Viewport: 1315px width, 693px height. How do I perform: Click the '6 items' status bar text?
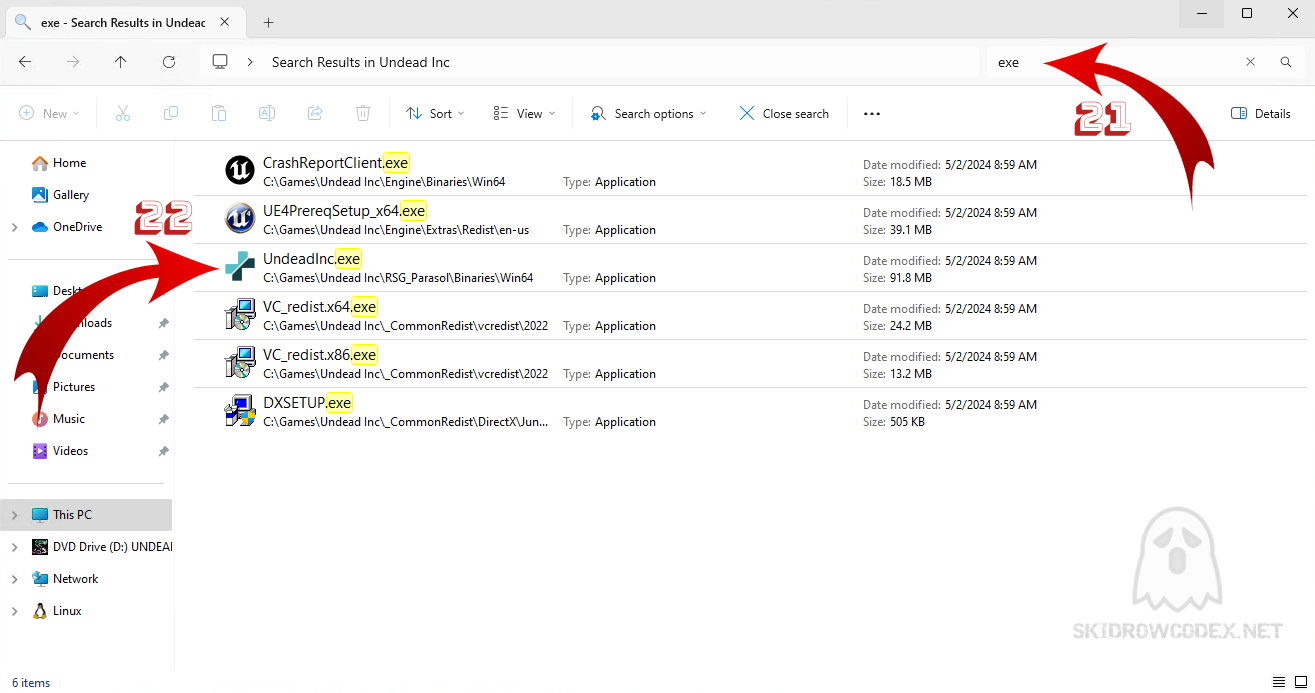31,683
